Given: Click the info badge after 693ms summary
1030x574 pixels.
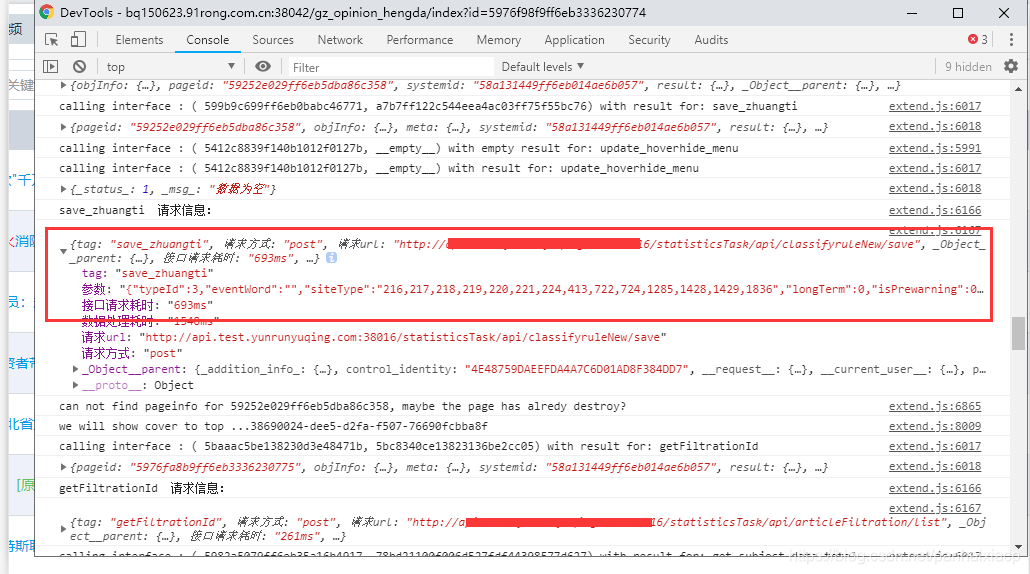Looking at the screenshot, I should (332, 258).
